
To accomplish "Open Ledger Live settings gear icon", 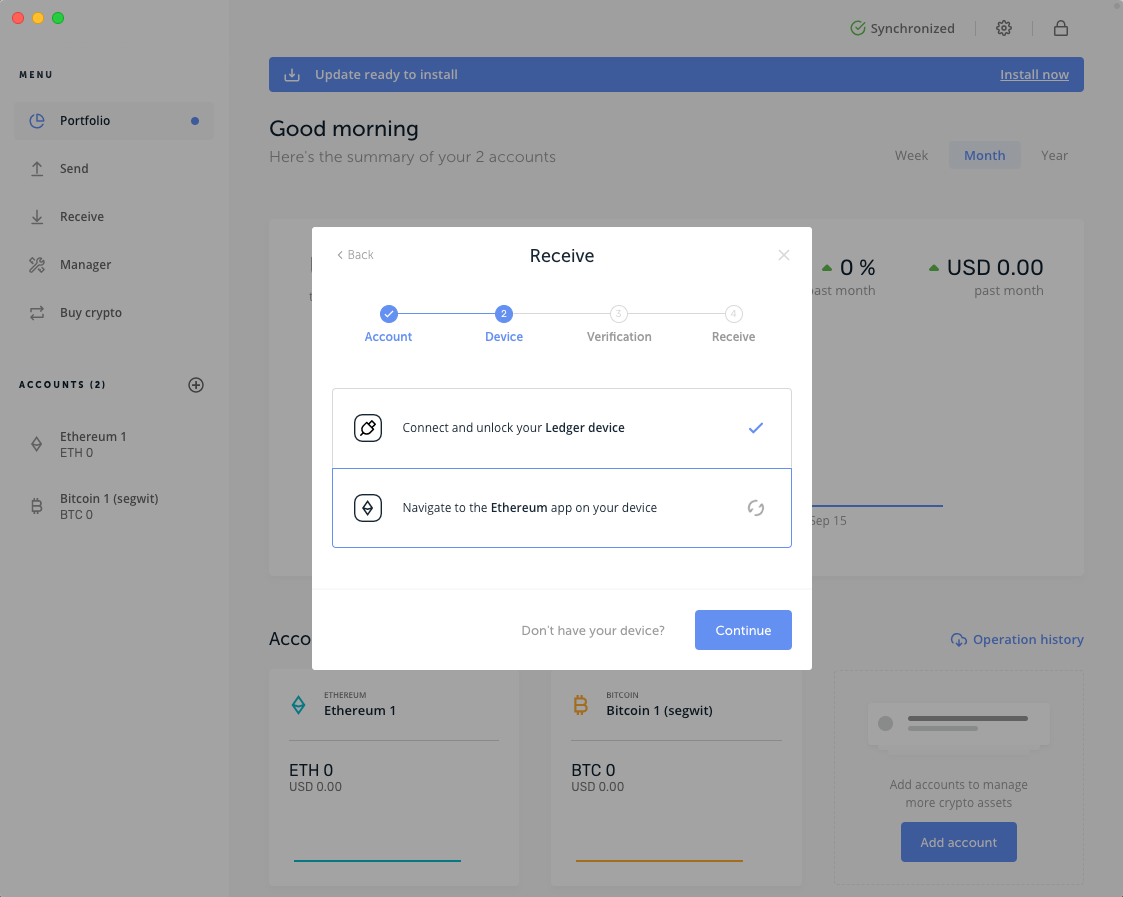I will pyautogui.click(x=1004, y=28).
